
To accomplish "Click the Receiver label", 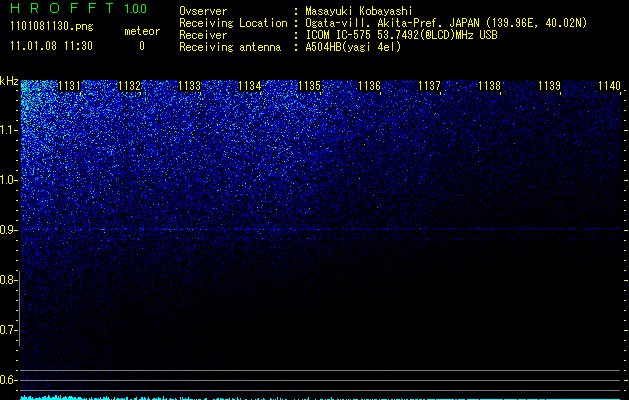I will pos(203,35).
